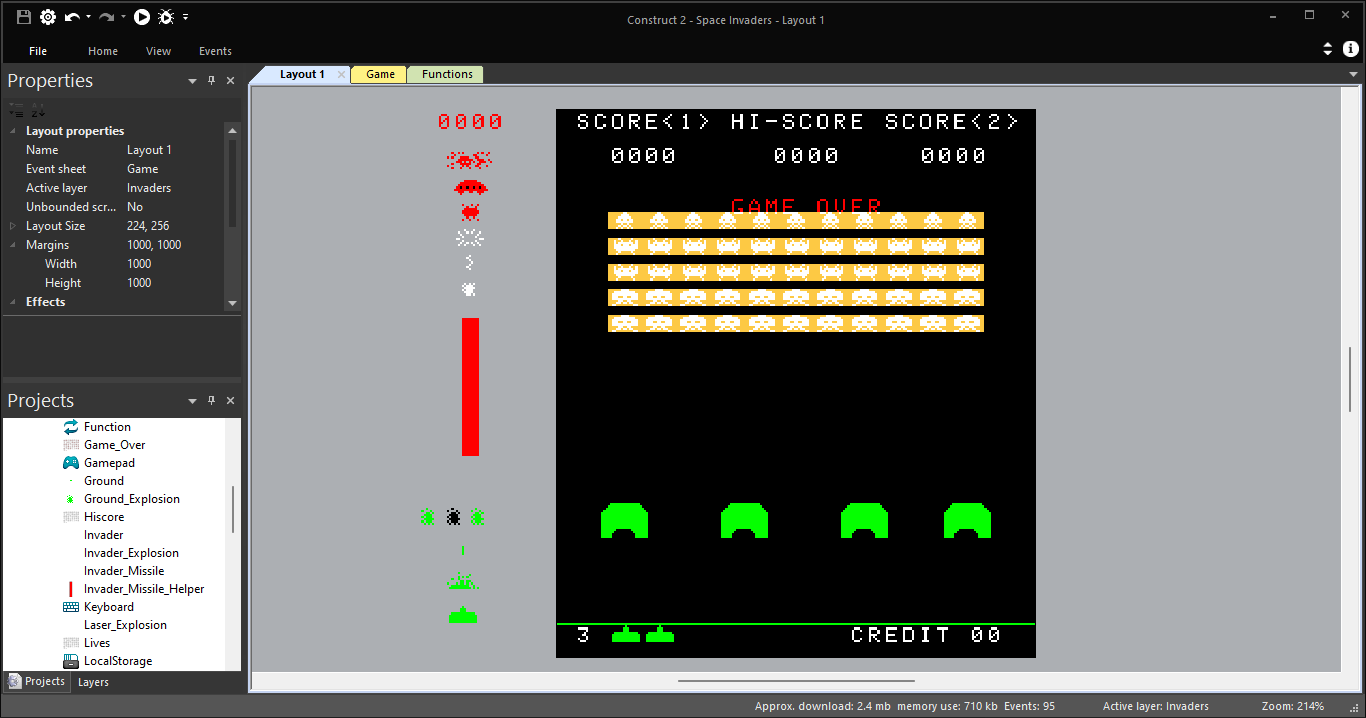
Task: Switch to the View ribbon tab
Action: click(158, 51)
